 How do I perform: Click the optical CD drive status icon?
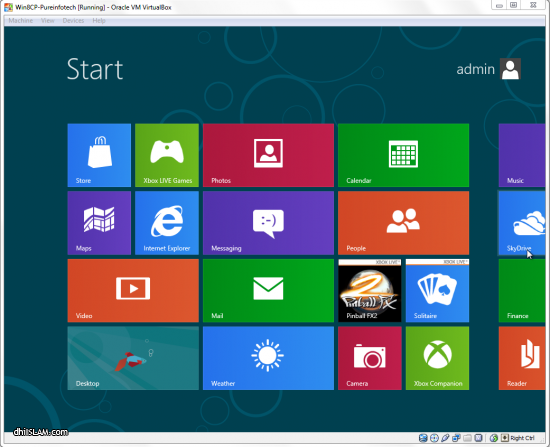[x=434, y=438]
